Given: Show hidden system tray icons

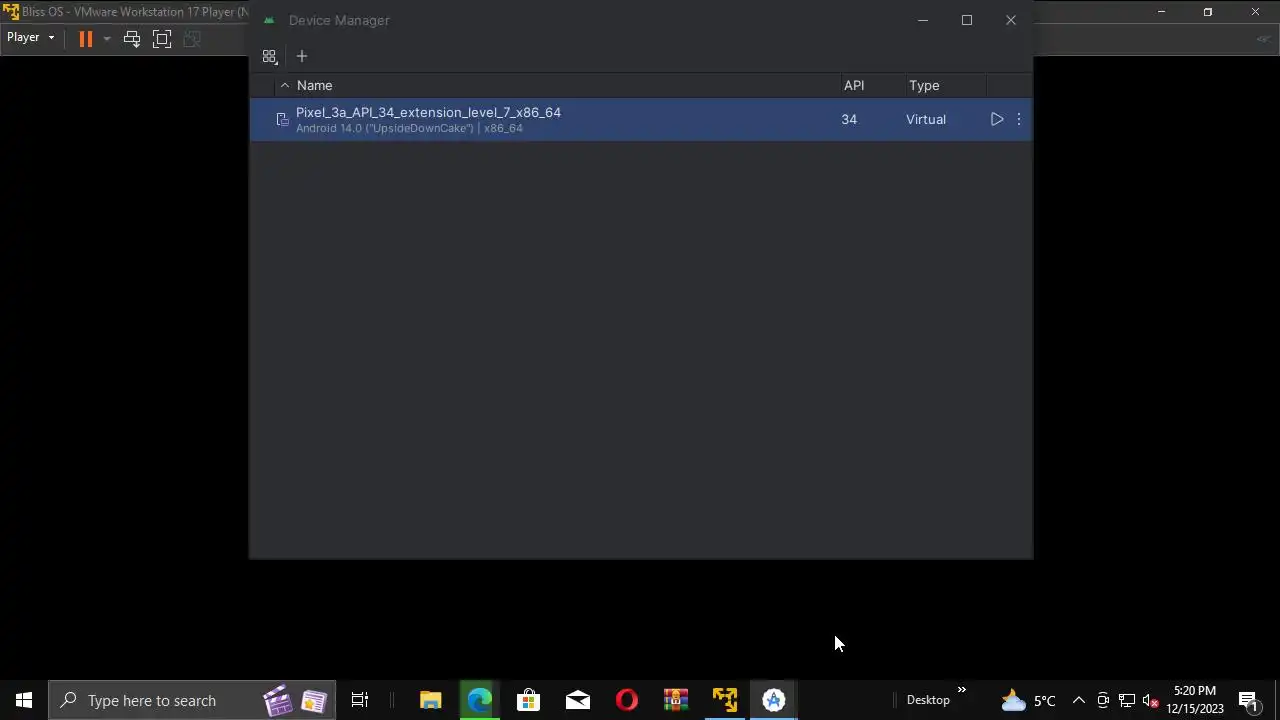Looking at the screenshot, I should 1079,700.
